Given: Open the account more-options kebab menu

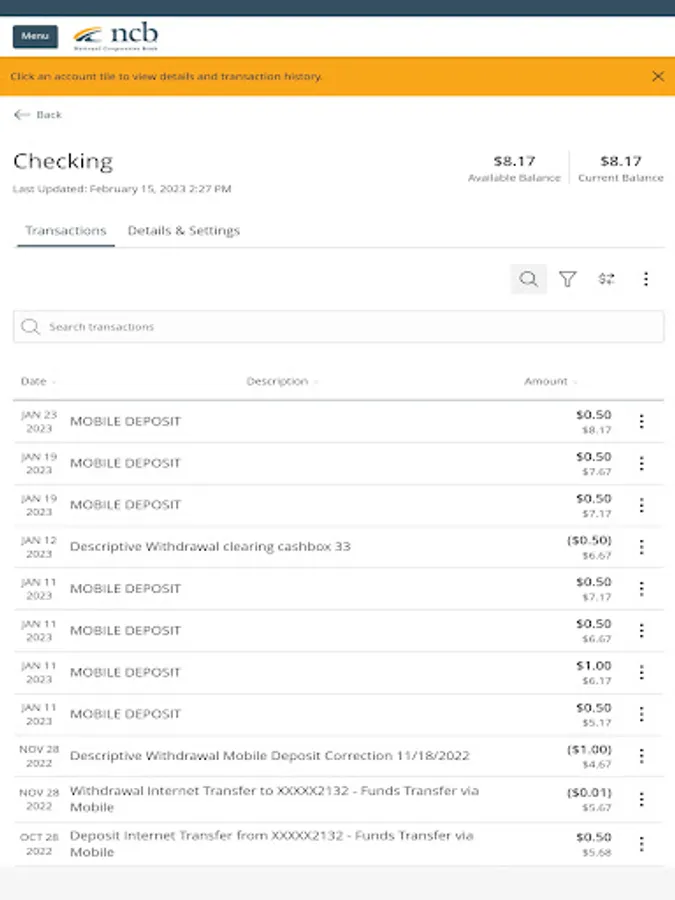Looking at the screenshot, I should tap(646, 280).
